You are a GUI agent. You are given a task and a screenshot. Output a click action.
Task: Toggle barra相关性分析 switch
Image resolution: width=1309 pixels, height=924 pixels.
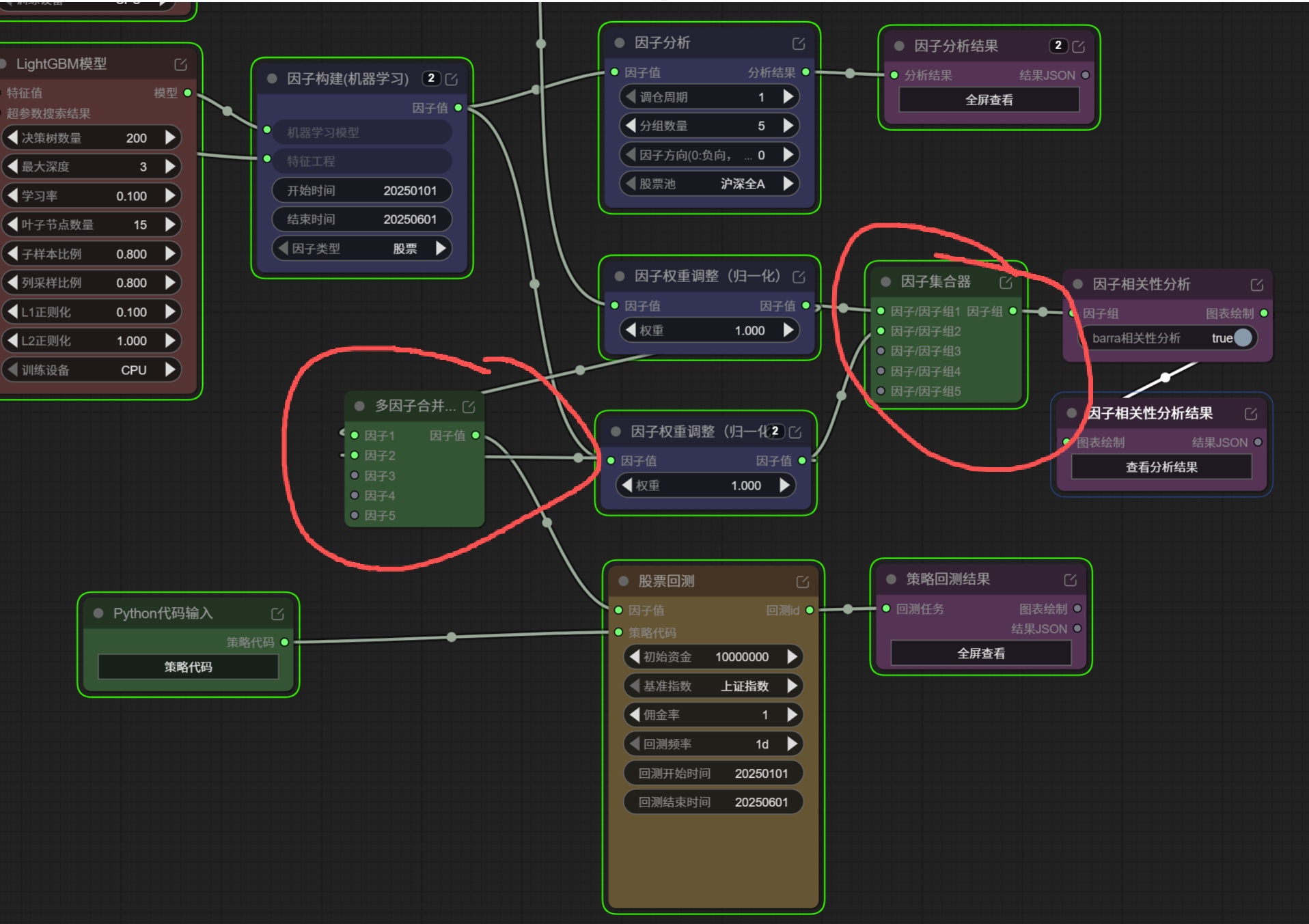pyautogui.click(x=1241, y=338)
